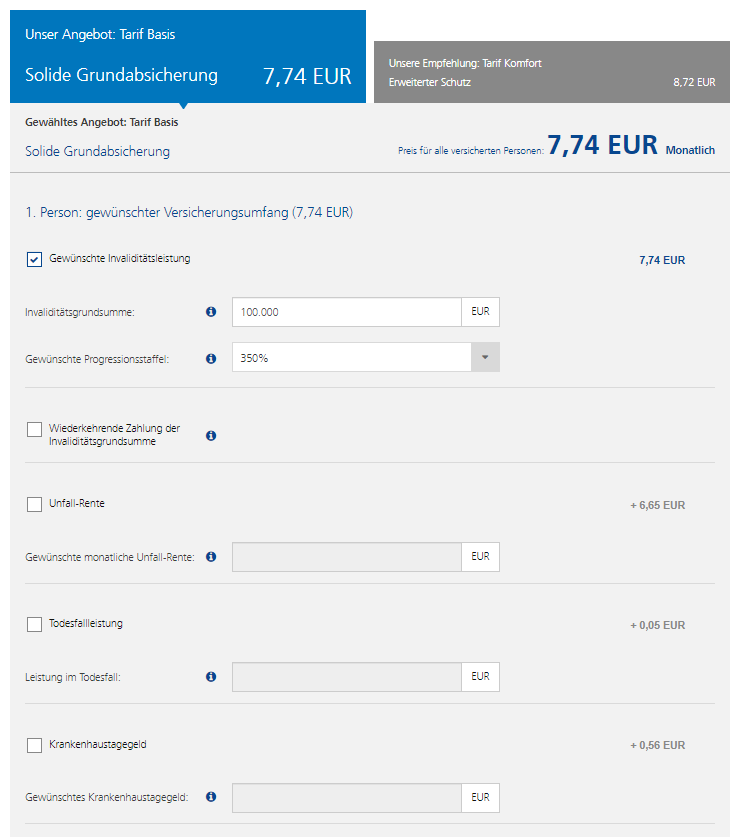
Task: Click the + 0,05 EUR Todesfallleistung price
Action: pos(658,625)
